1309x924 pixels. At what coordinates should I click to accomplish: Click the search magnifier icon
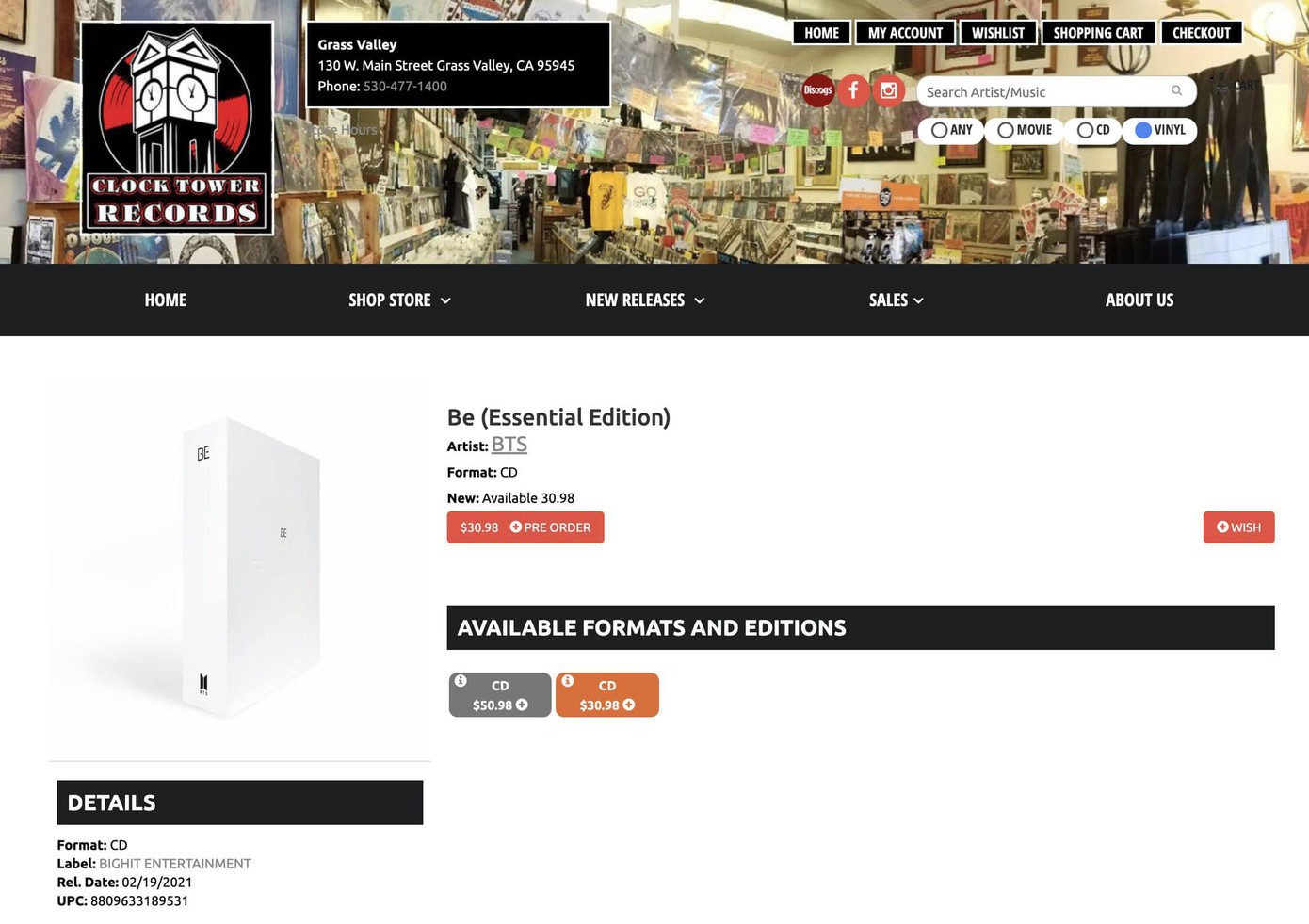click(x=1176, y=90)
